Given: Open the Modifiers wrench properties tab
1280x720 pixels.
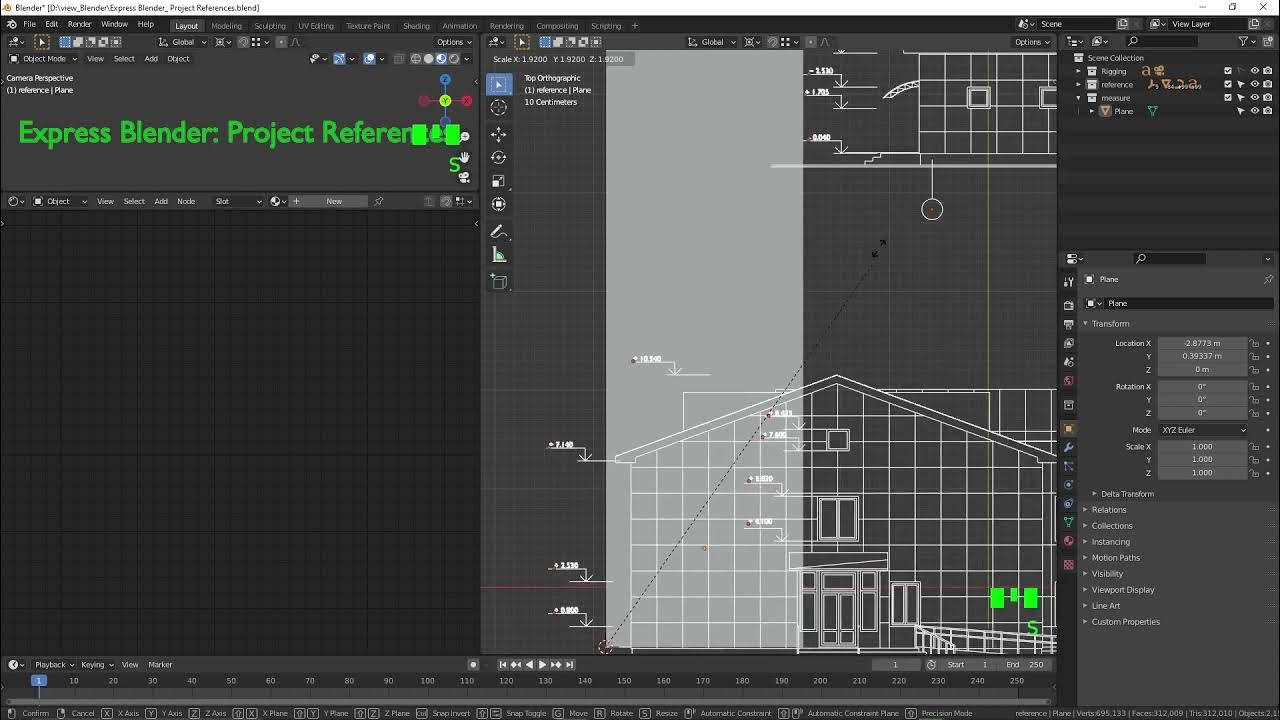Looking at the screenshot, I should coord(1069,447).
